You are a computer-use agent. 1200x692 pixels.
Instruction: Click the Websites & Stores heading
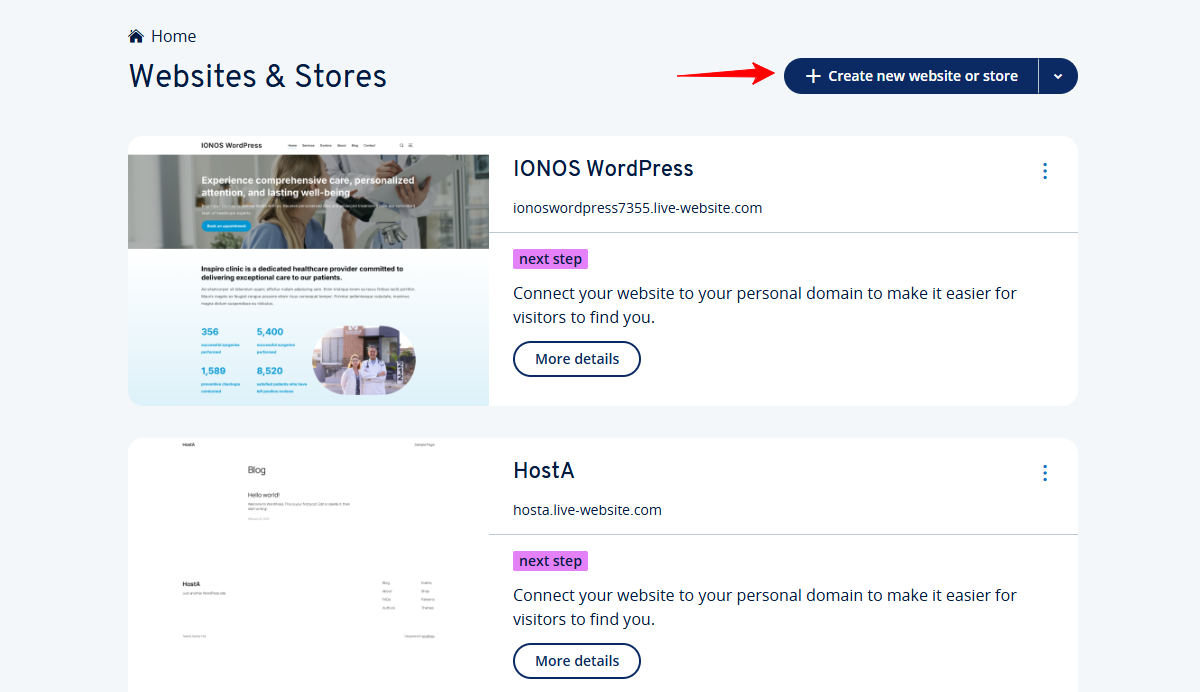coord(258,76)
